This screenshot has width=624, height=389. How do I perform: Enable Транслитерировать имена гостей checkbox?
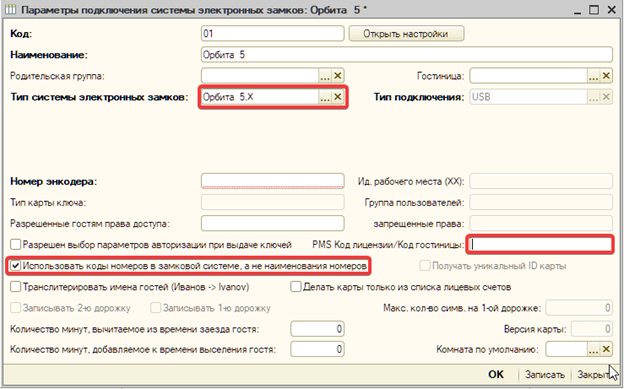(16, 287)
